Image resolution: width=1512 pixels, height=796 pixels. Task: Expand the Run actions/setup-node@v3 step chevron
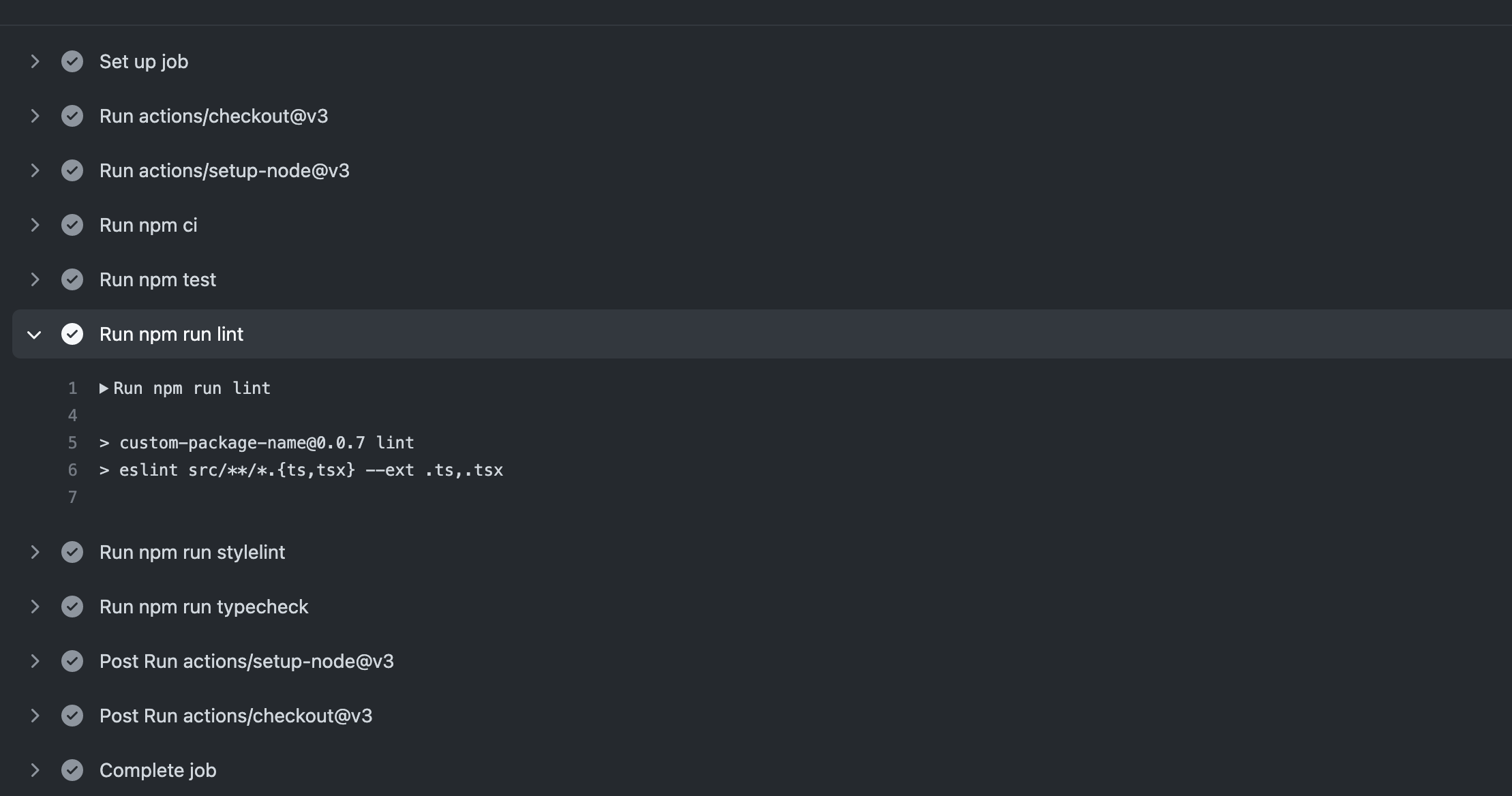[35, 170]
